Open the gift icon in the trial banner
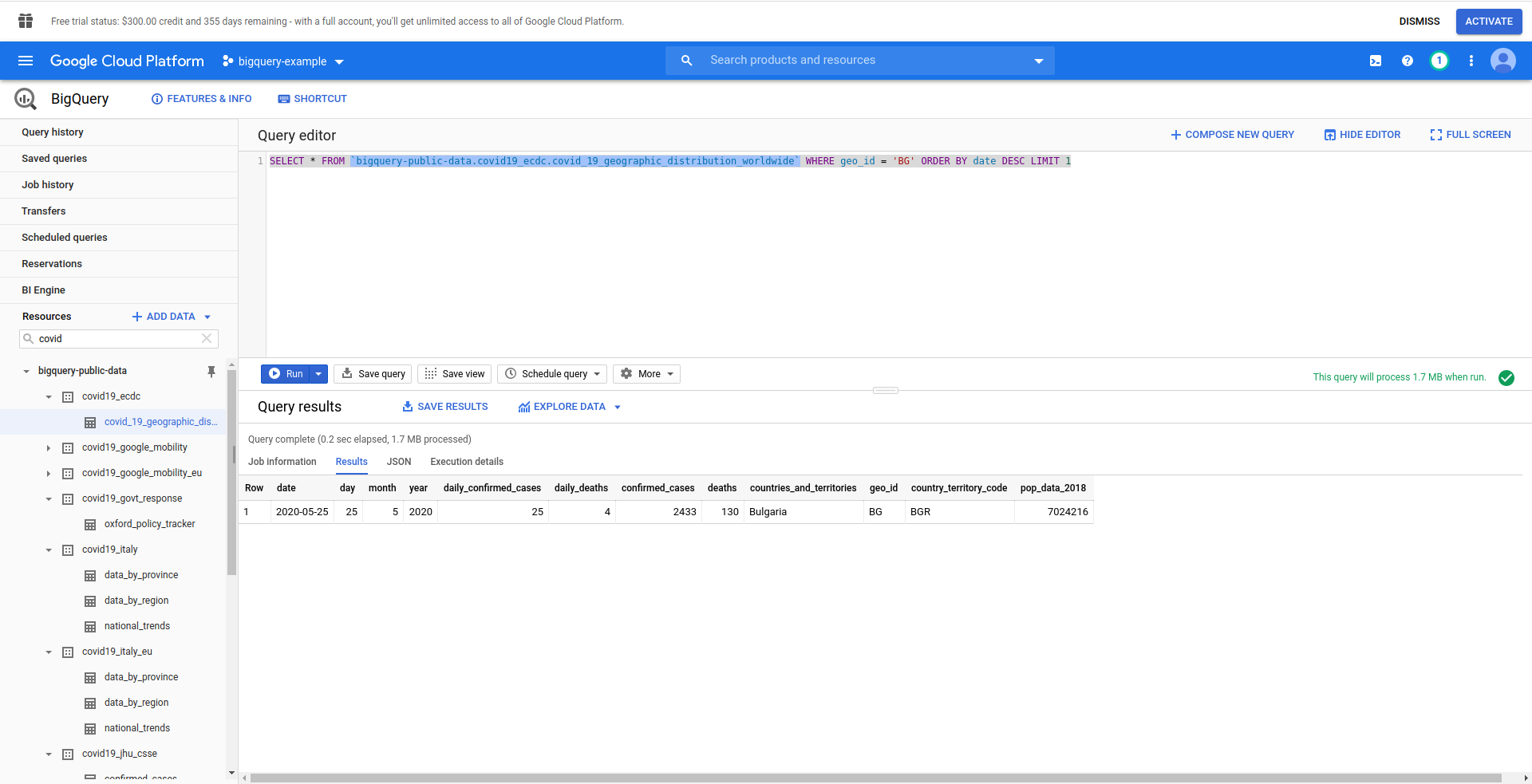Viewport: 1532px width, 784px height. pyautogui.click(x=26, y=21)
